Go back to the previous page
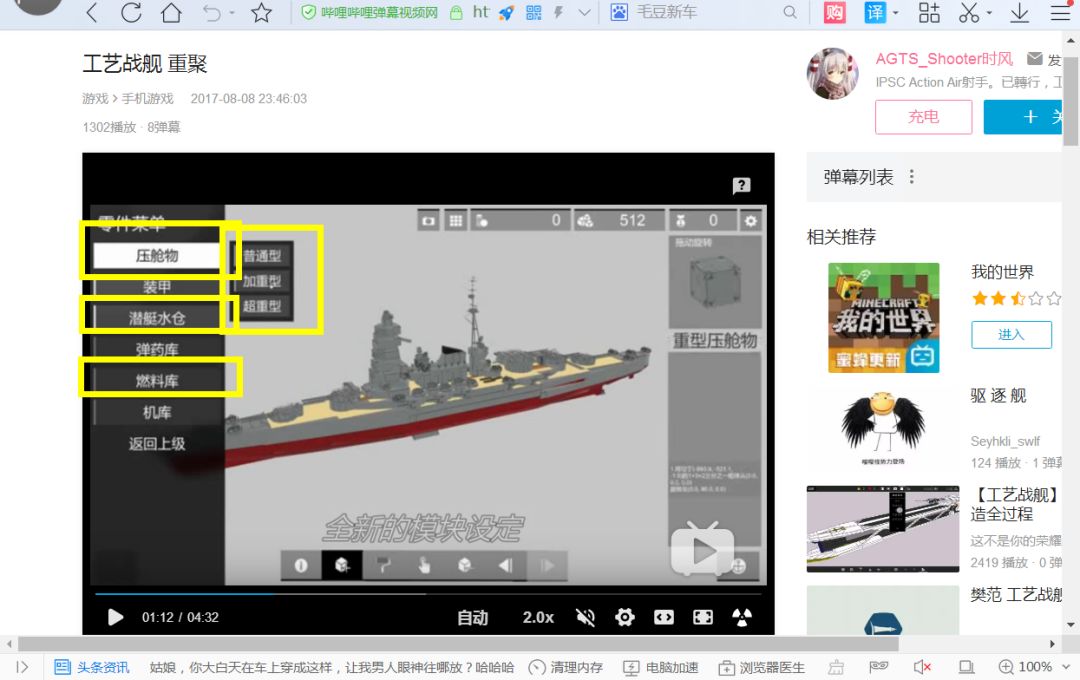This screenshot has height=680, width=1080. pyautogui.click(x=92, y=12)
